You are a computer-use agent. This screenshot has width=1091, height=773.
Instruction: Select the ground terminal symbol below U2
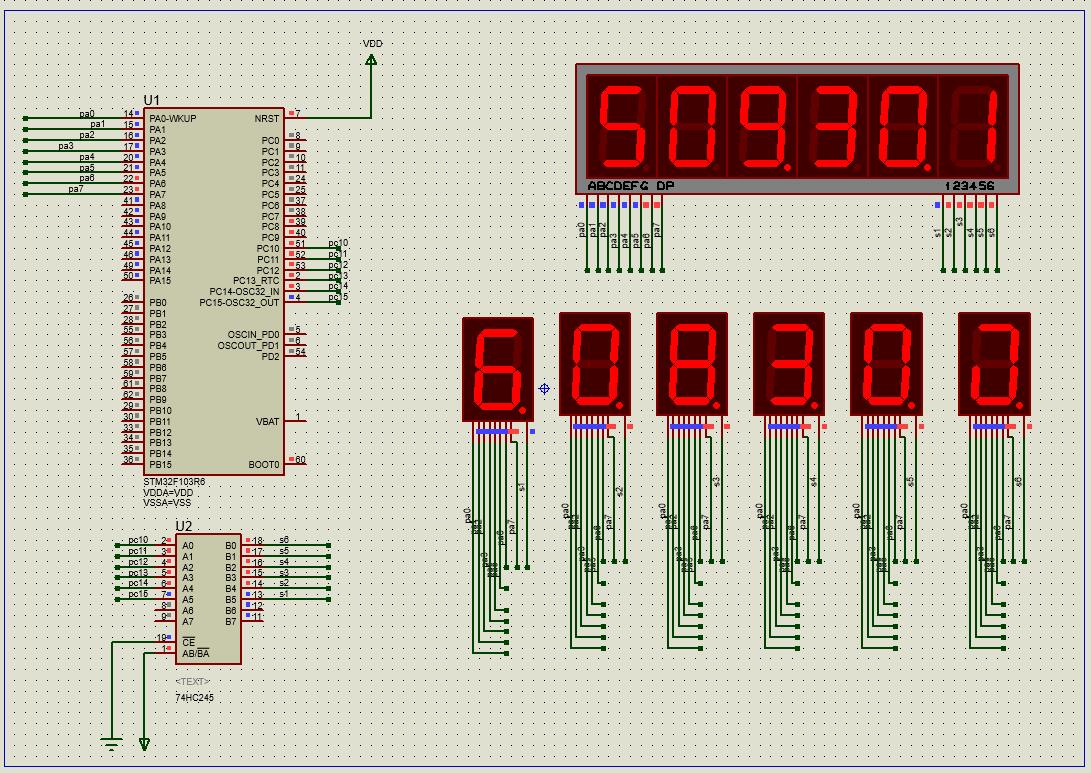pos(111,744)
